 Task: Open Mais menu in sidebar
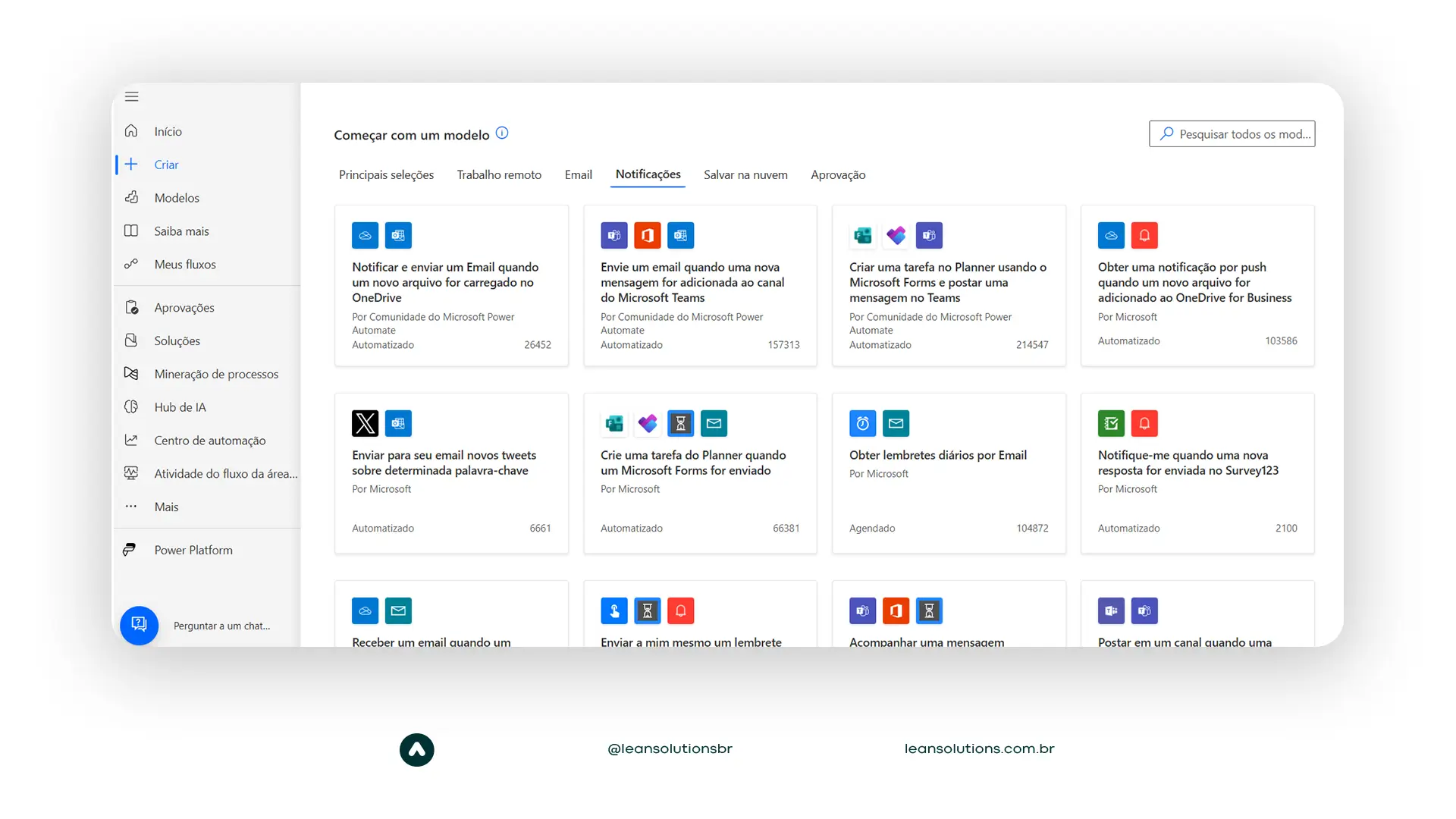pos(166,507)
